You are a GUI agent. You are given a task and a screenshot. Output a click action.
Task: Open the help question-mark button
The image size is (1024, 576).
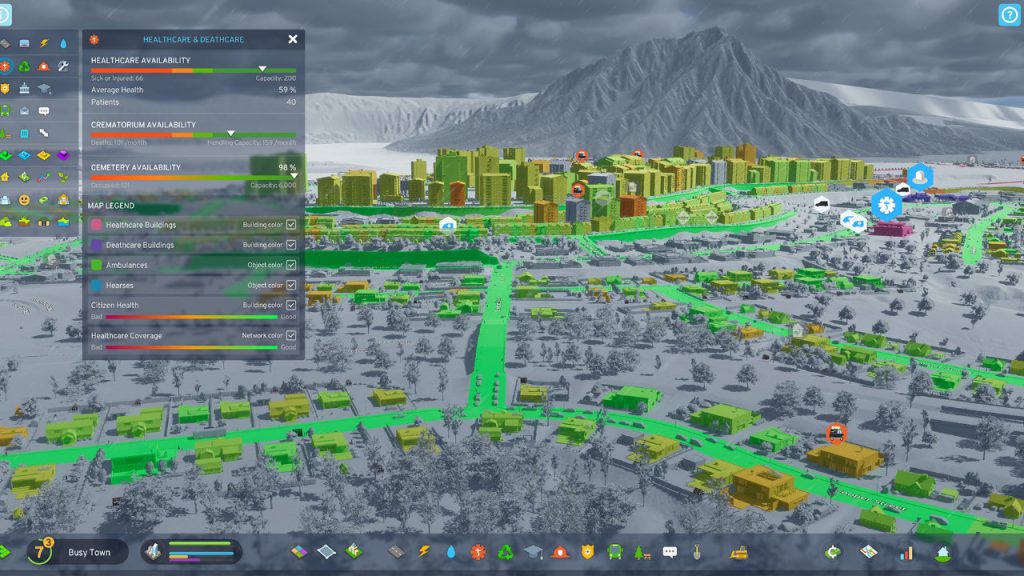click(x=1009, y=15)
